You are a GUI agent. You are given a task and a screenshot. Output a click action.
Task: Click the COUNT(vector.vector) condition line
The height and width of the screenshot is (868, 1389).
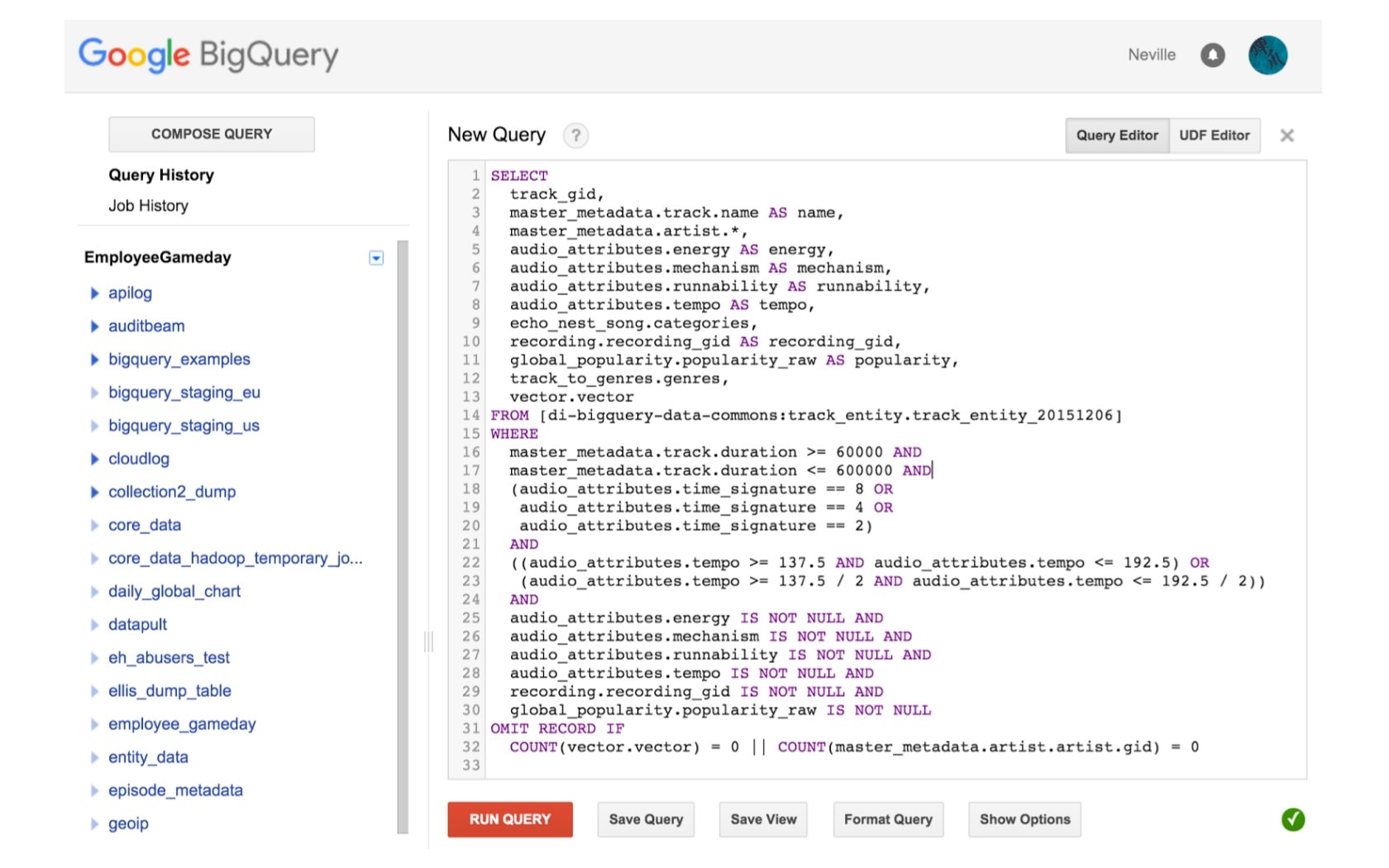tap(854, 747)
